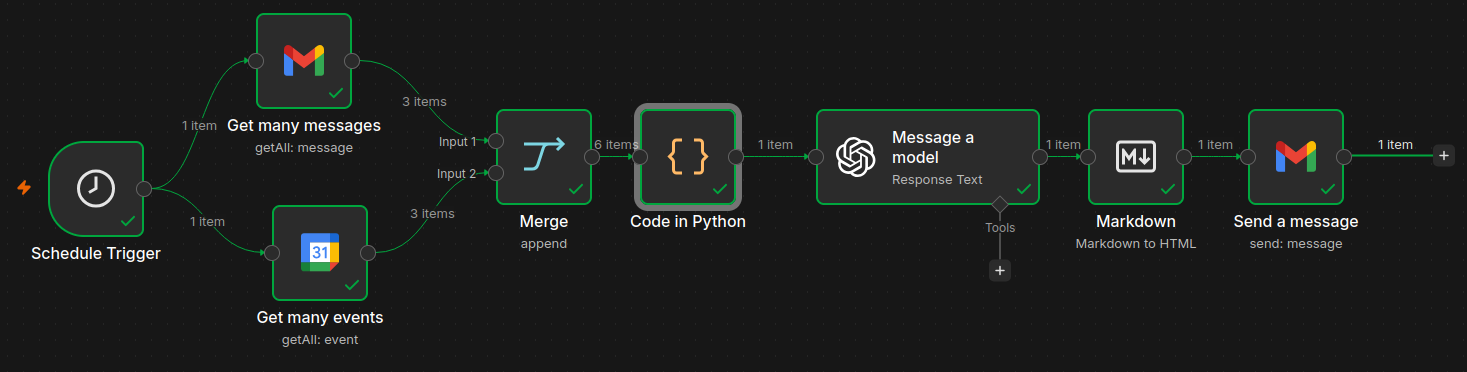The image size is (1467, 372).
Task: Click the Response Text subtitle
Action: click(937, 180)
